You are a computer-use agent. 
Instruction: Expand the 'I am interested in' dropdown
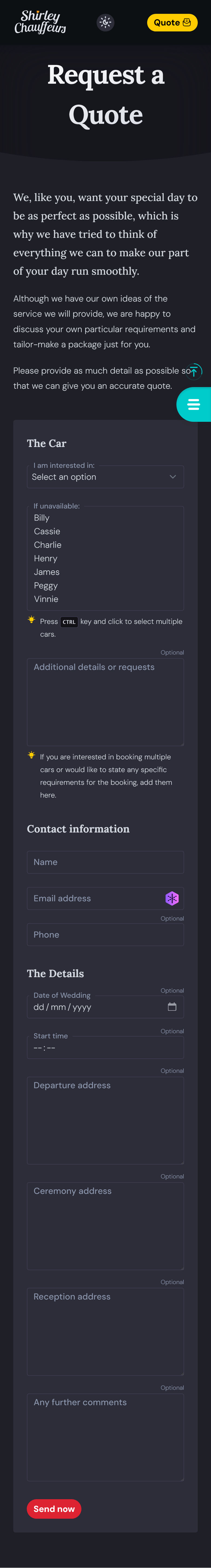105,477
